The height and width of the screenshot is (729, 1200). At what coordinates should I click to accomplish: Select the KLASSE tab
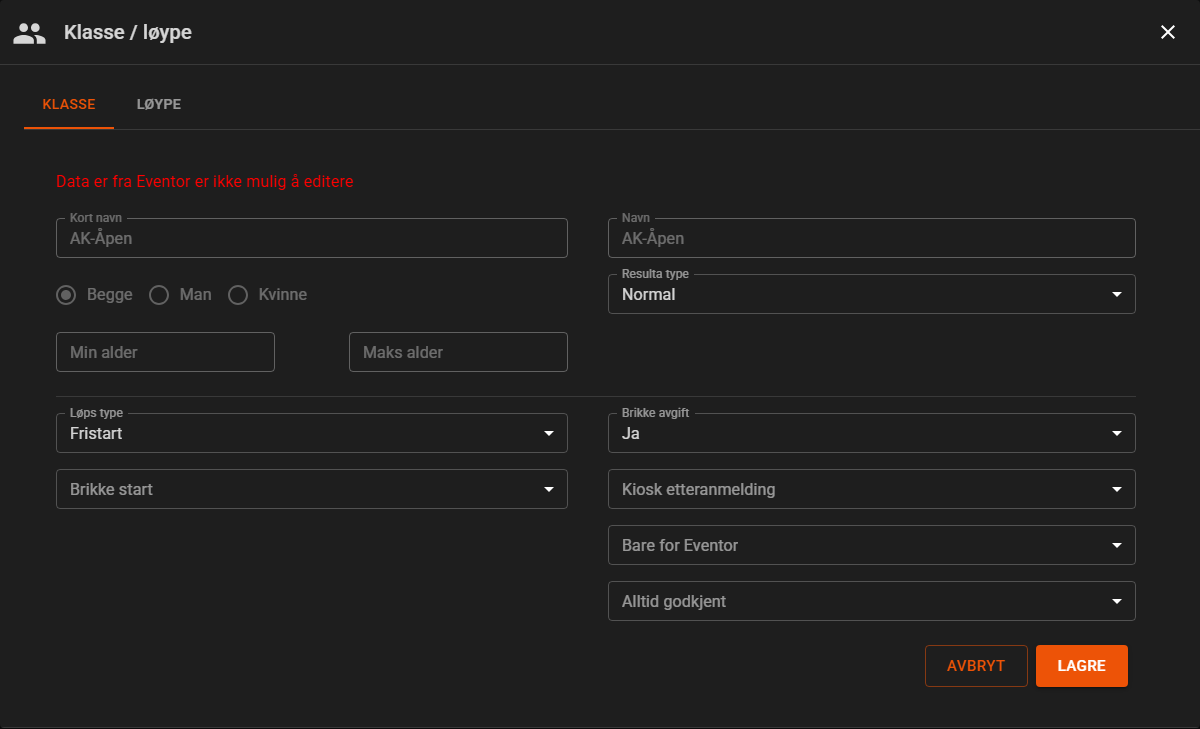pyautogui.click(x=69, y=104)
